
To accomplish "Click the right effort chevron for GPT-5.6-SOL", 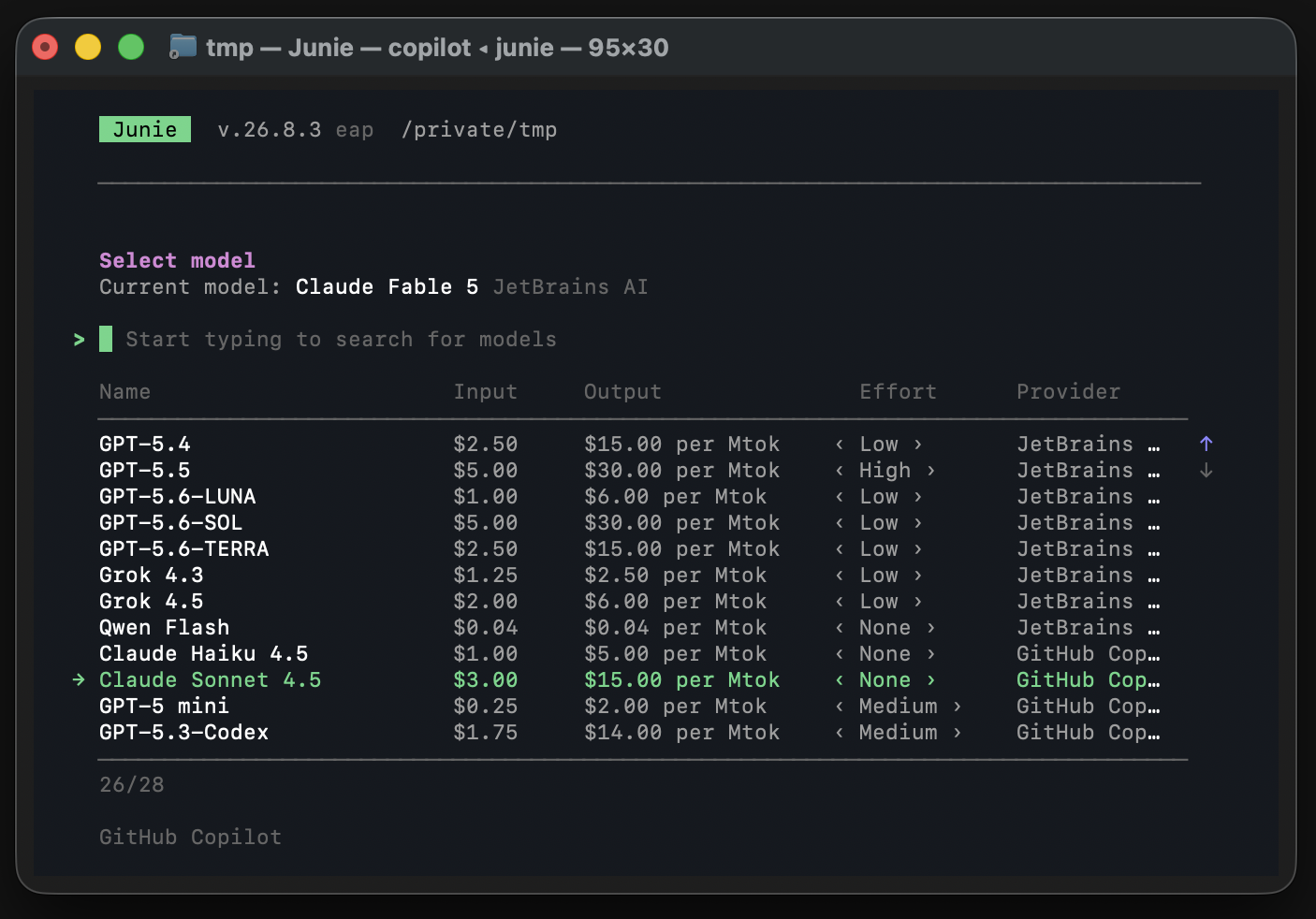I will coord(918,523).
